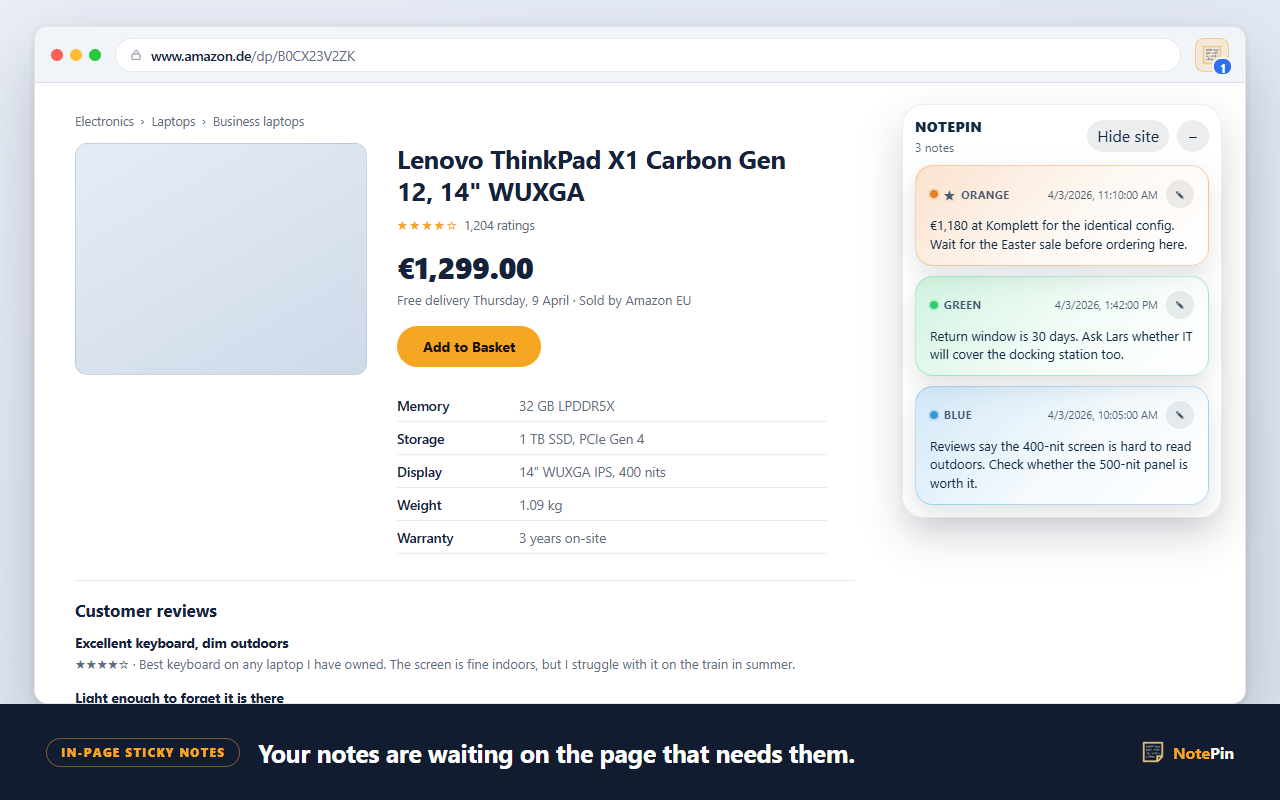Click the '14" WUXGA IPS, 400 nits' value
1280x800 pixels.
(x=592, y=472)
